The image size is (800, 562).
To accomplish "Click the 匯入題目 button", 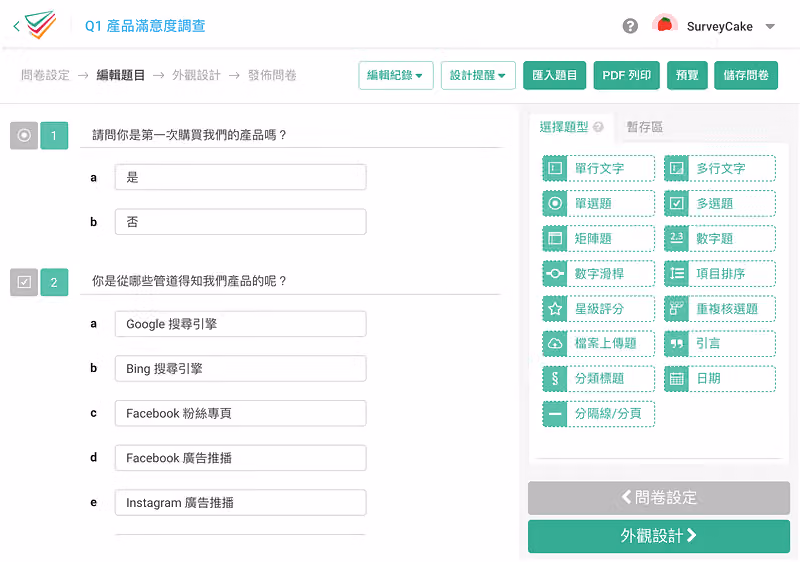I will tap(555, 75).
